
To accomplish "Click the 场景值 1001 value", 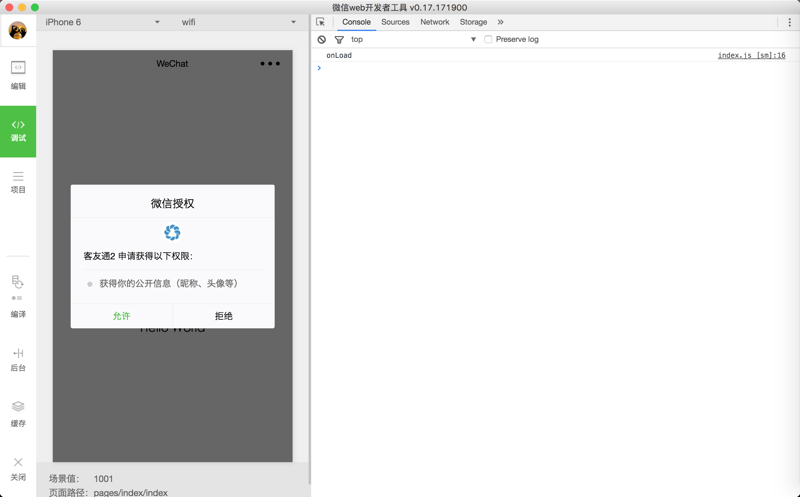I will [x=103, y=479].
